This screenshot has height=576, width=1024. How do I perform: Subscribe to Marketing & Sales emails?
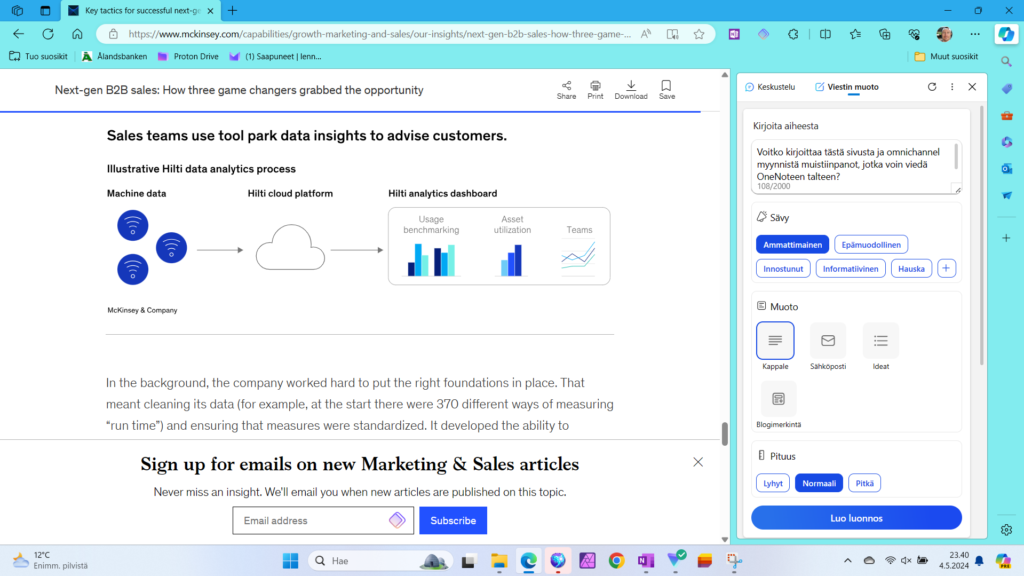[453, 520]
